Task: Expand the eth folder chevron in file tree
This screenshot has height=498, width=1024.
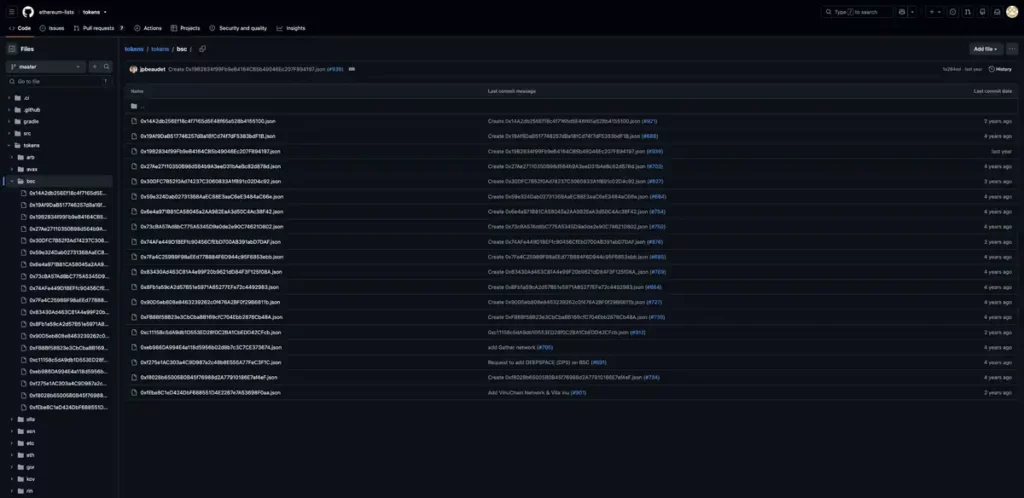Action: (12, 455)
